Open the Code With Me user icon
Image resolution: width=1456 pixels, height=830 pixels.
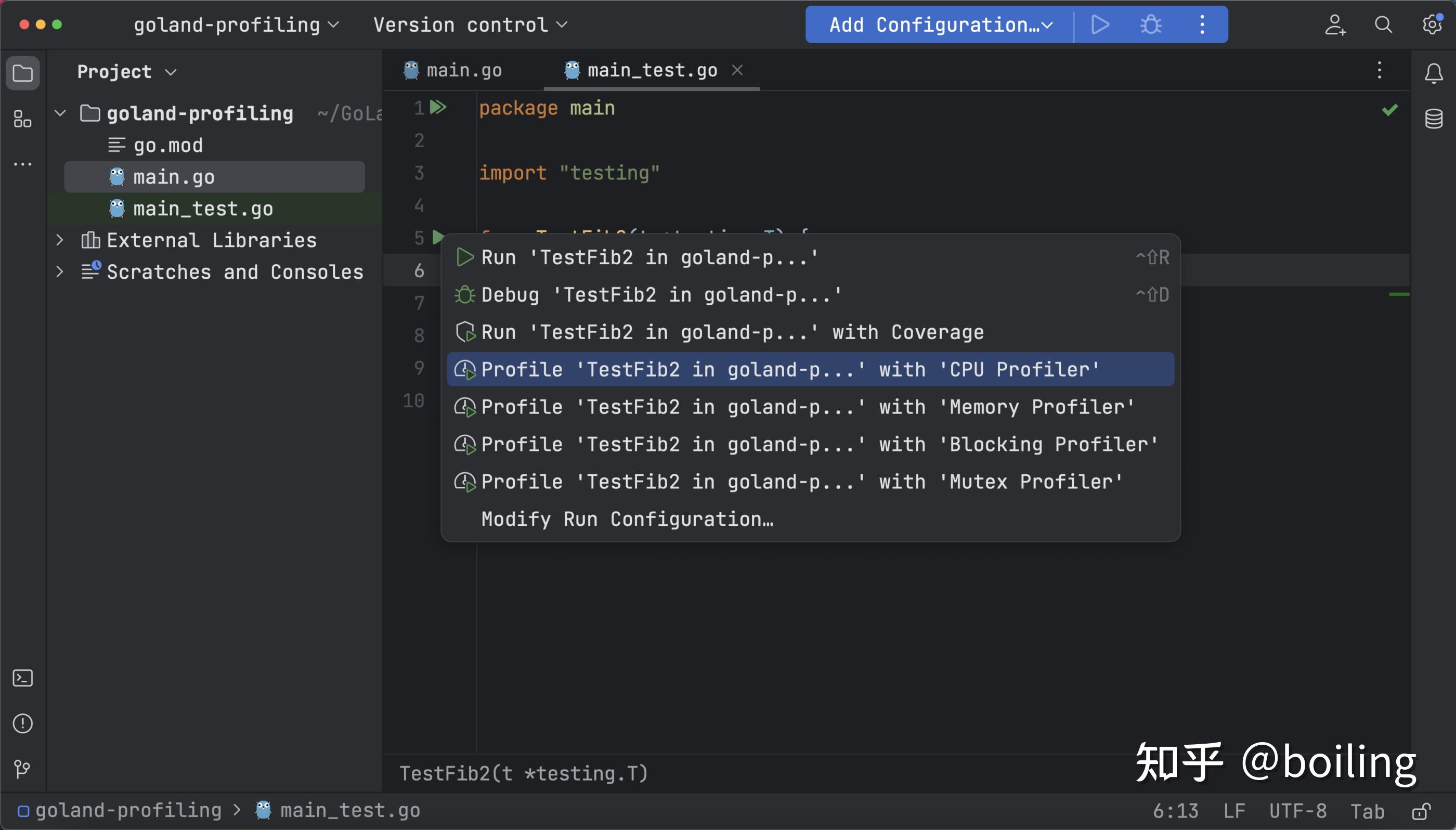tap(1335, 24)
